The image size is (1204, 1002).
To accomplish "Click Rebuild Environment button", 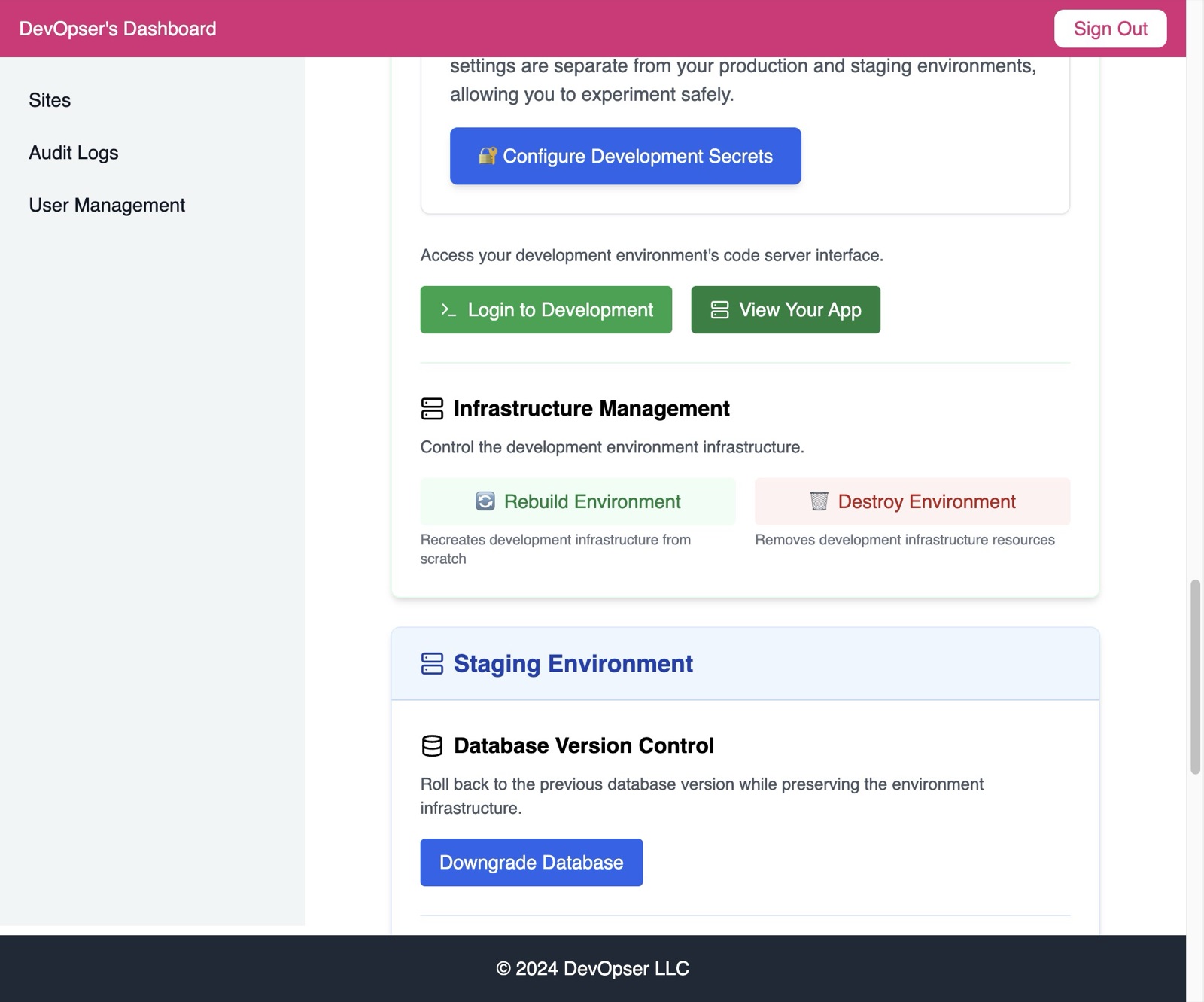I will (x=578, y=501).
